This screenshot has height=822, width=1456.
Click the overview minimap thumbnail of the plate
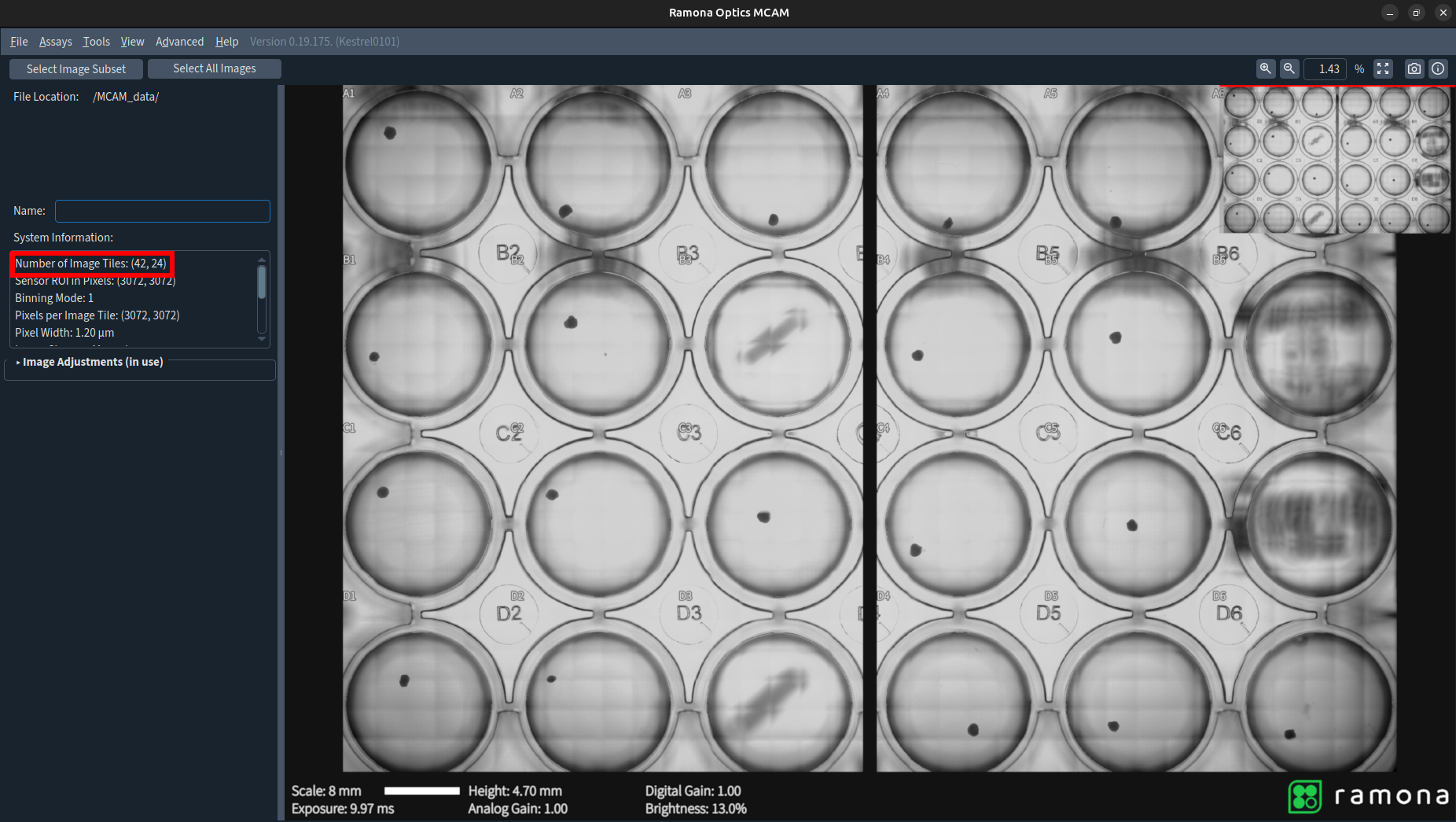click(1336, 160)
